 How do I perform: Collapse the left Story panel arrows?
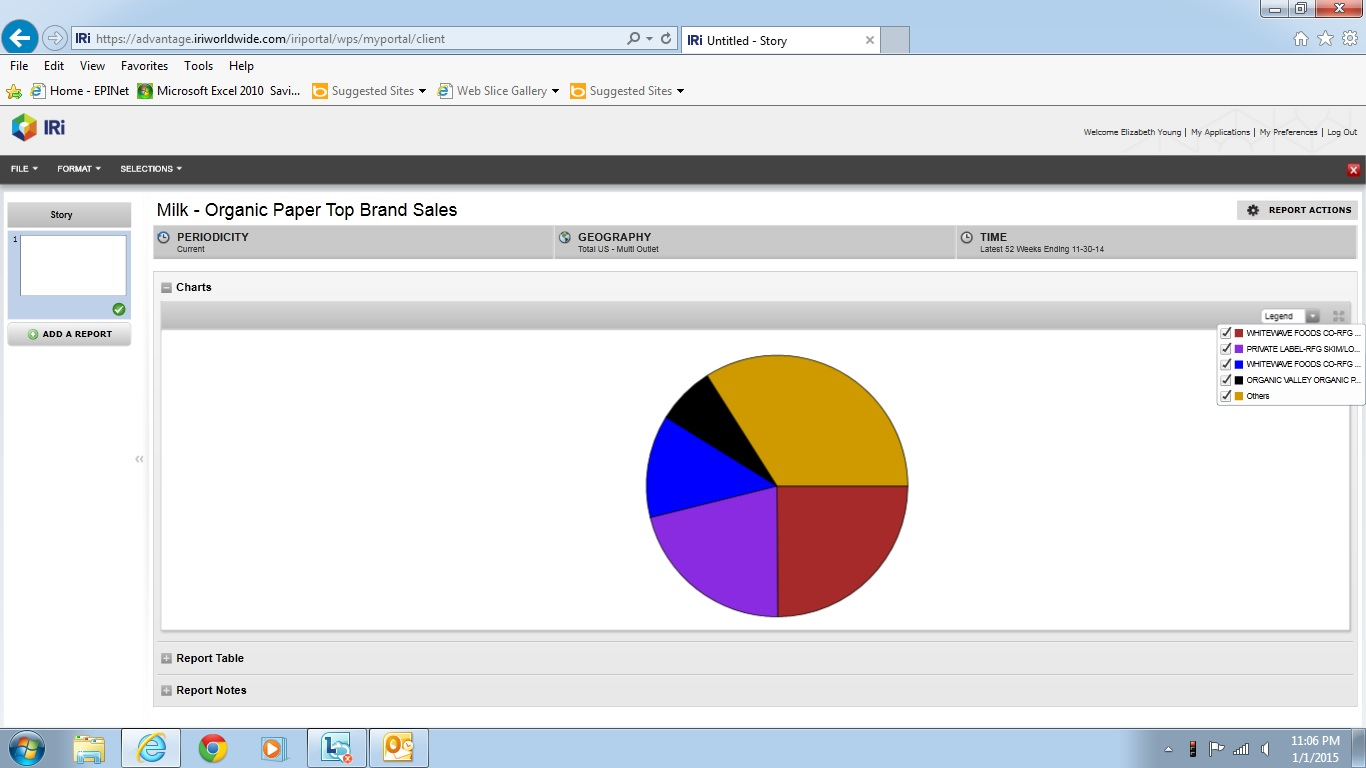[139, 459]
